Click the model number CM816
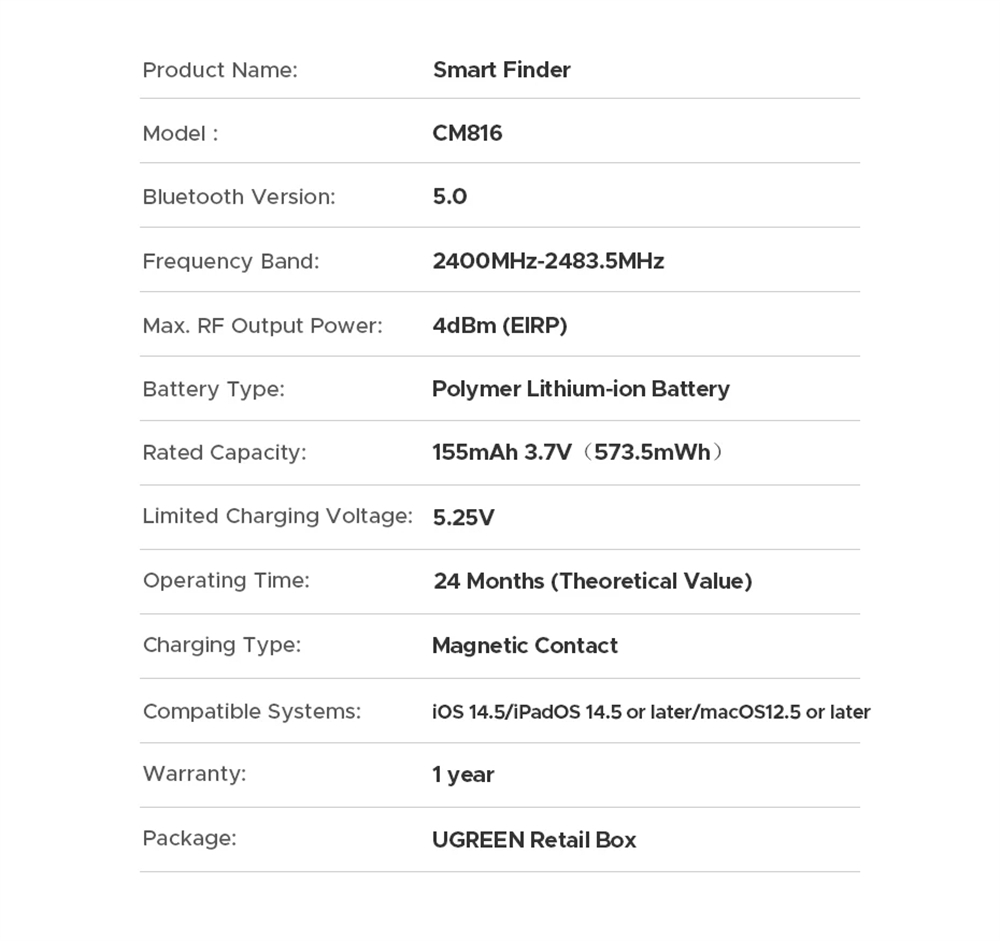 tap(467, 133)
